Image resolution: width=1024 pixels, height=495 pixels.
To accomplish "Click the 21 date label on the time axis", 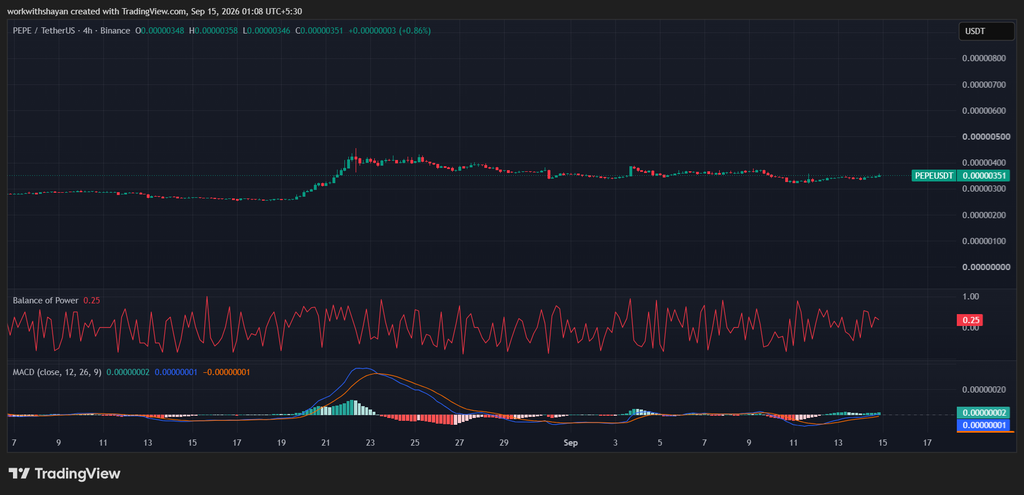I will 326,443.
